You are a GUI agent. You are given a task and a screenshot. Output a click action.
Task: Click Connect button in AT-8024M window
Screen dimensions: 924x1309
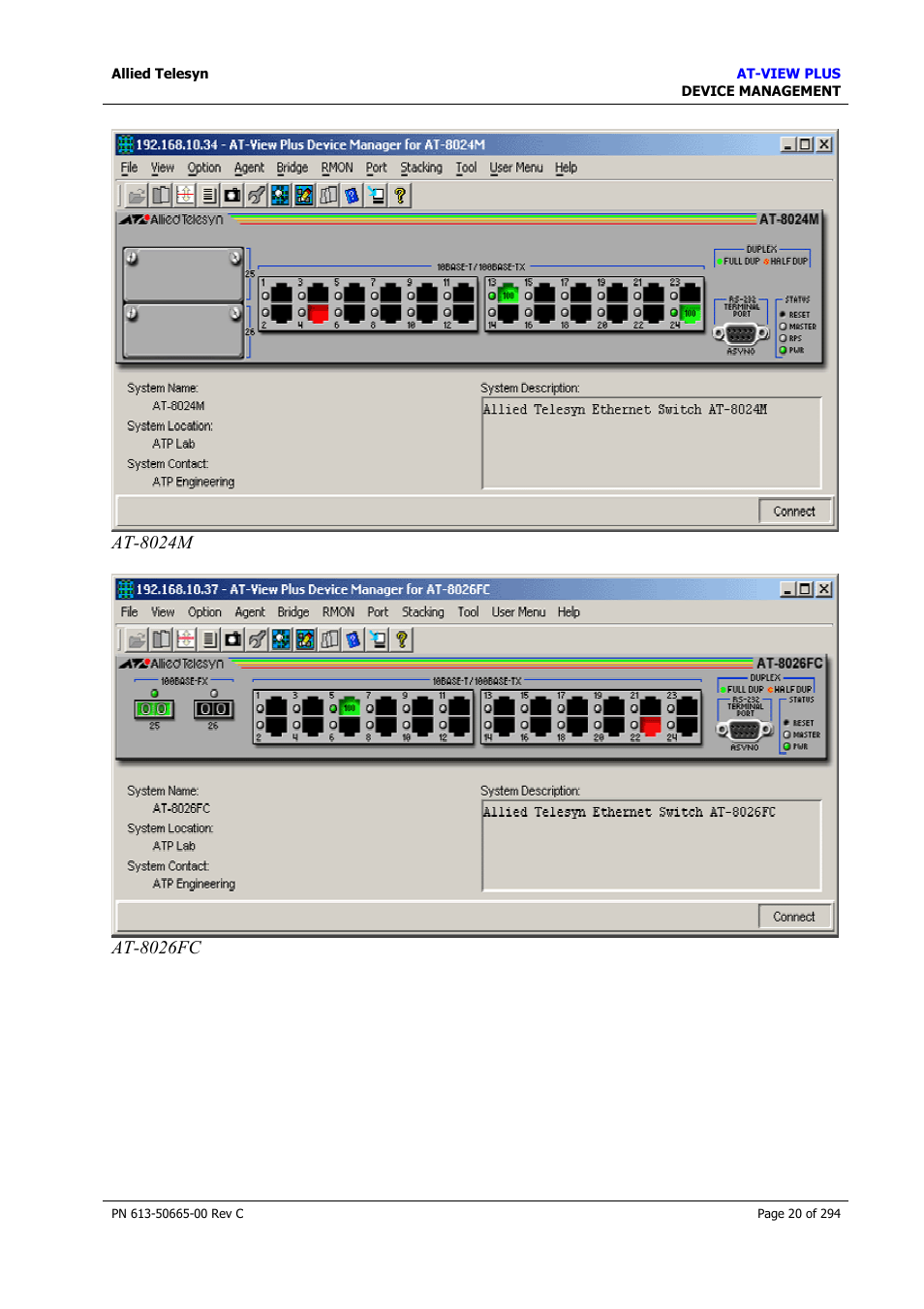click(x=794, y=512)
